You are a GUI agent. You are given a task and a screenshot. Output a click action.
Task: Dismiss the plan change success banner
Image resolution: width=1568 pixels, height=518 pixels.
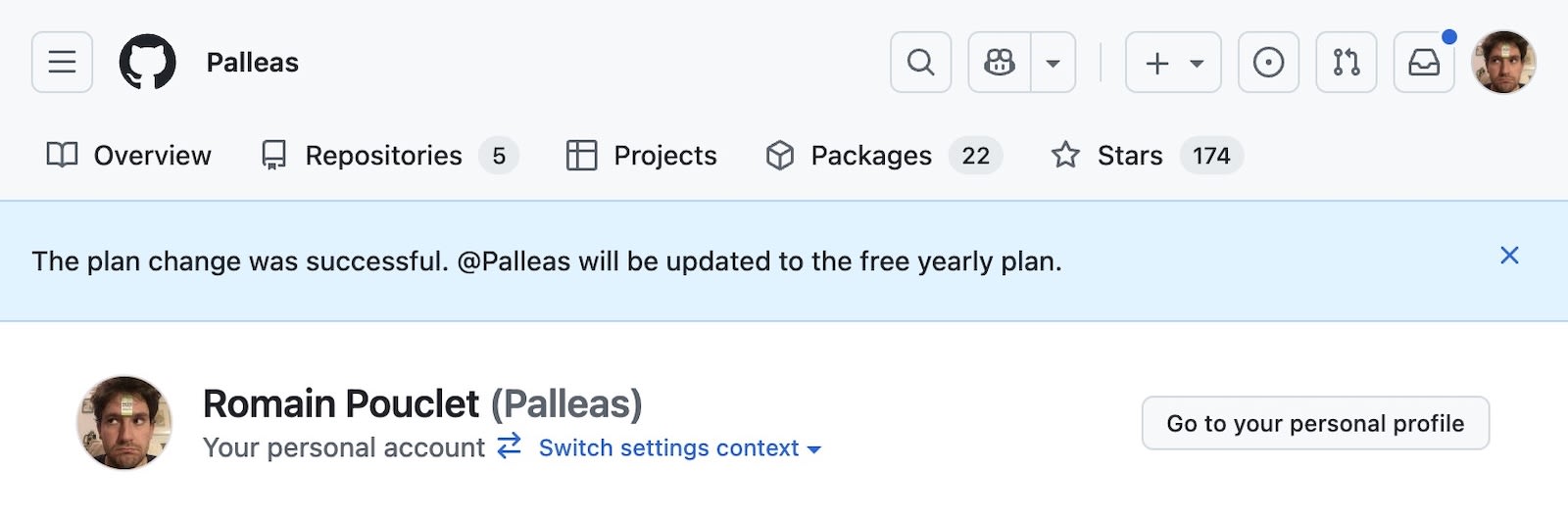(1509, 256)
